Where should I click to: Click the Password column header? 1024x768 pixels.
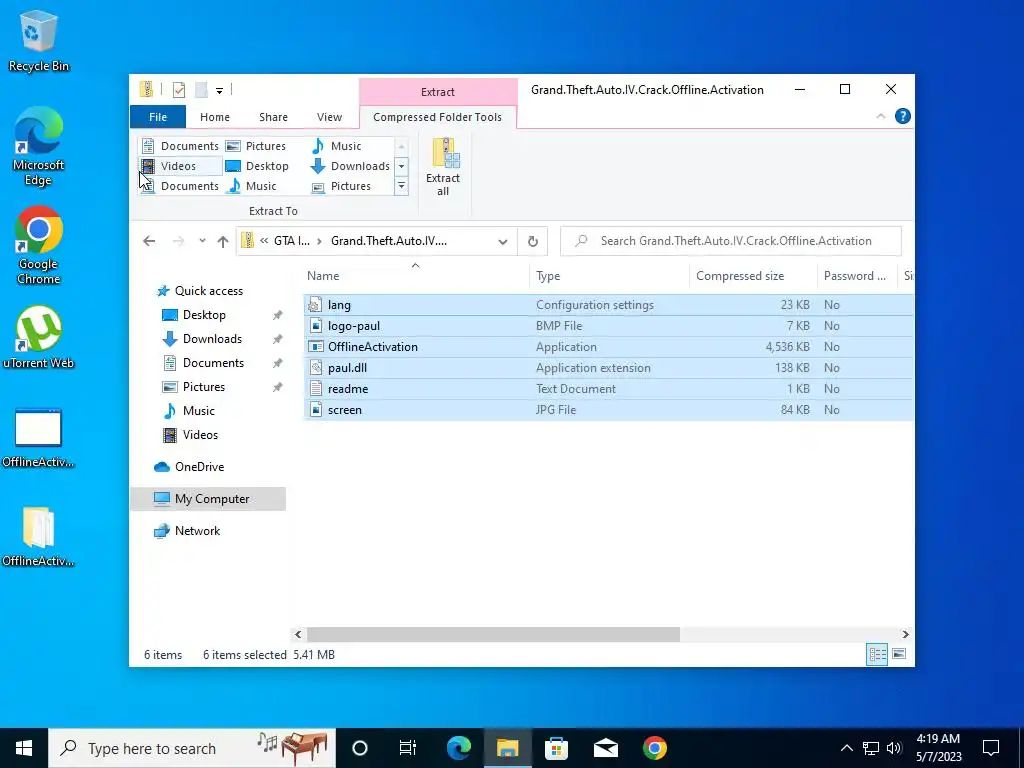pos(856,276)
